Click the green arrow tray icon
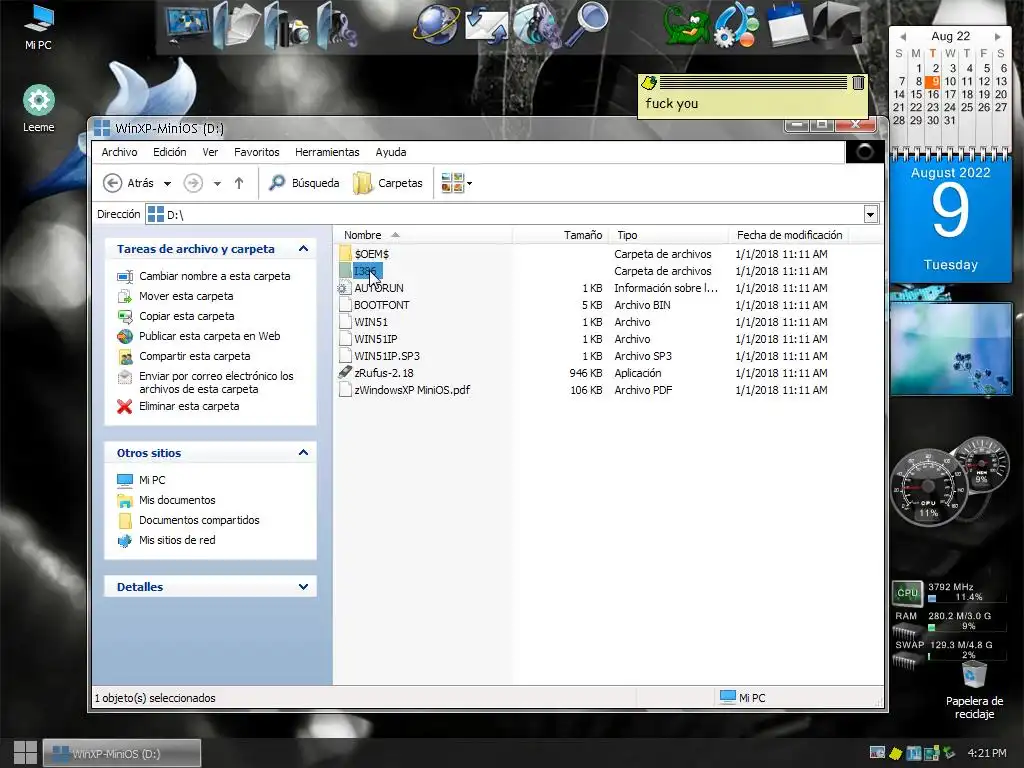1024x768 pixels. click(950, 753)
